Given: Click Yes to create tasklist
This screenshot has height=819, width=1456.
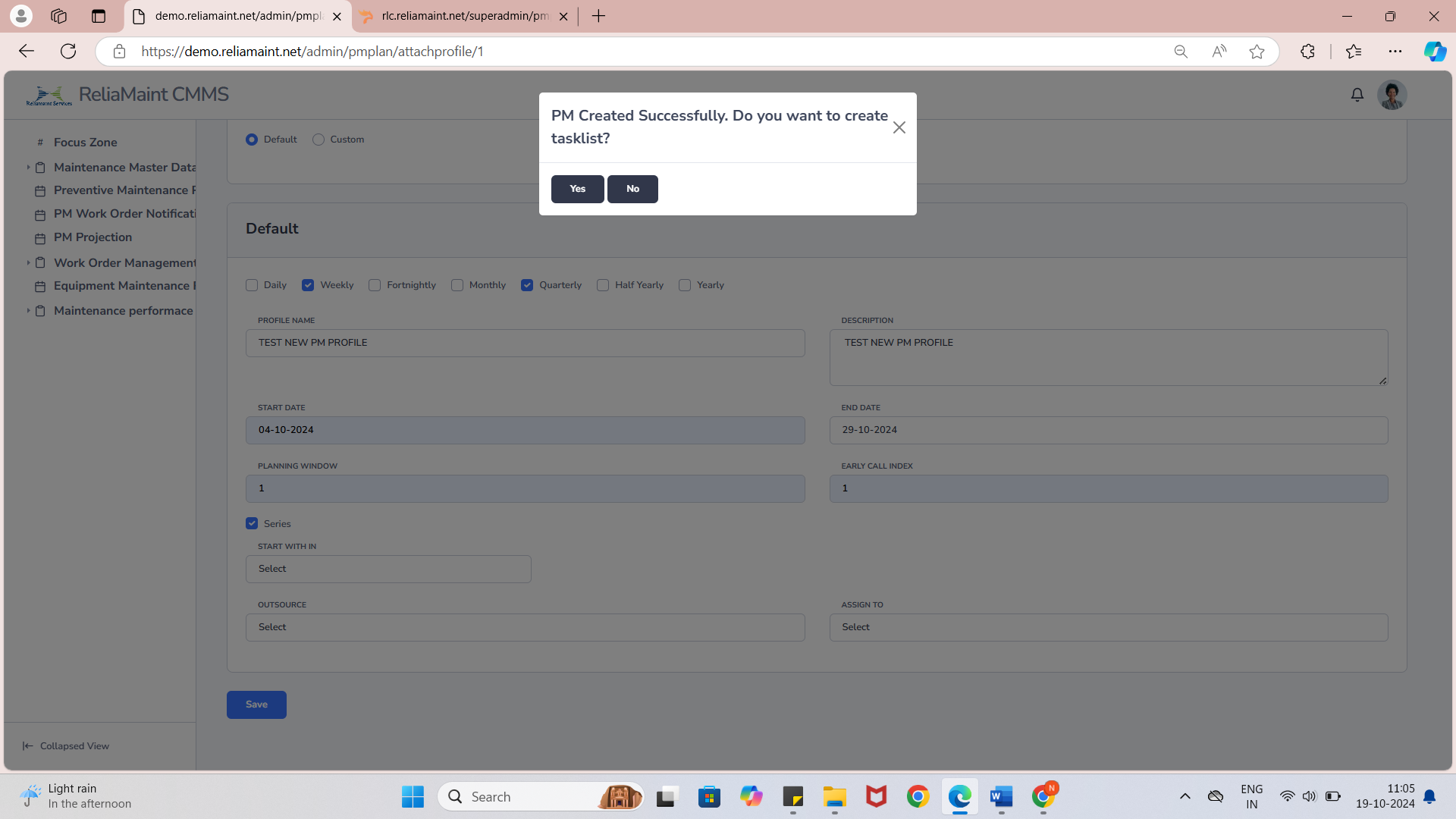Looking at the screenshot, I should point(577,189).
